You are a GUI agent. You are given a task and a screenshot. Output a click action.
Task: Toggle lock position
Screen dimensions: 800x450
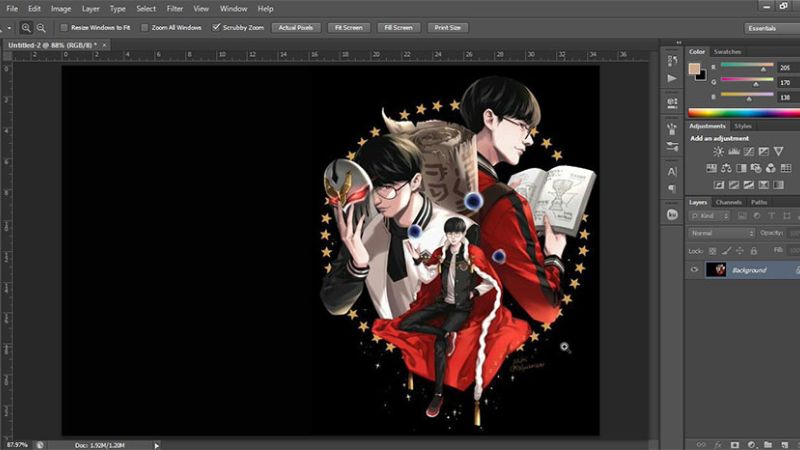[x=740, y=251]
